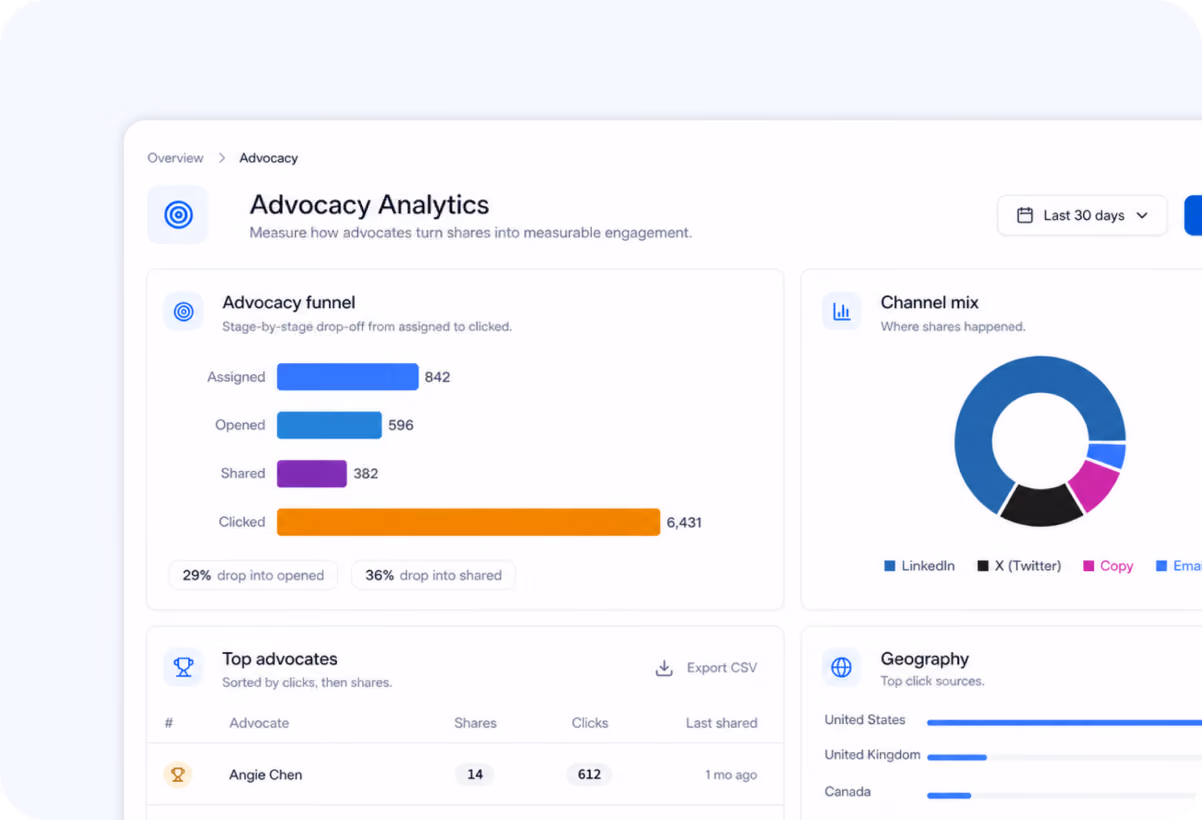This screenshot has width=1202, height=820.
Task: Click the pink Copy legend swatch
Action: pyautogui.click(x=1088, y=566)
